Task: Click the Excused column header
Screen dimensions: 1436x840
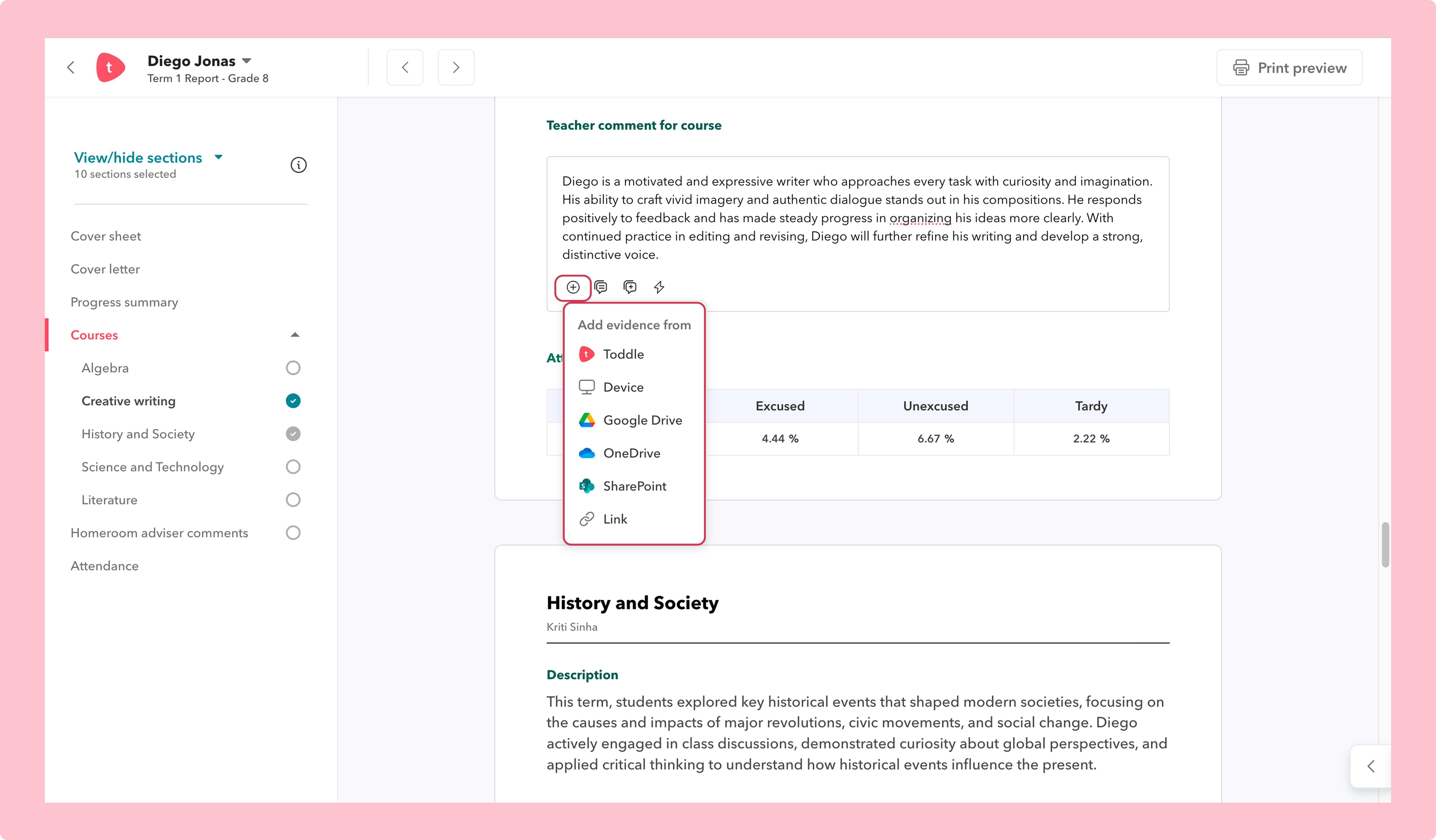Action: (x=780, y=406)
